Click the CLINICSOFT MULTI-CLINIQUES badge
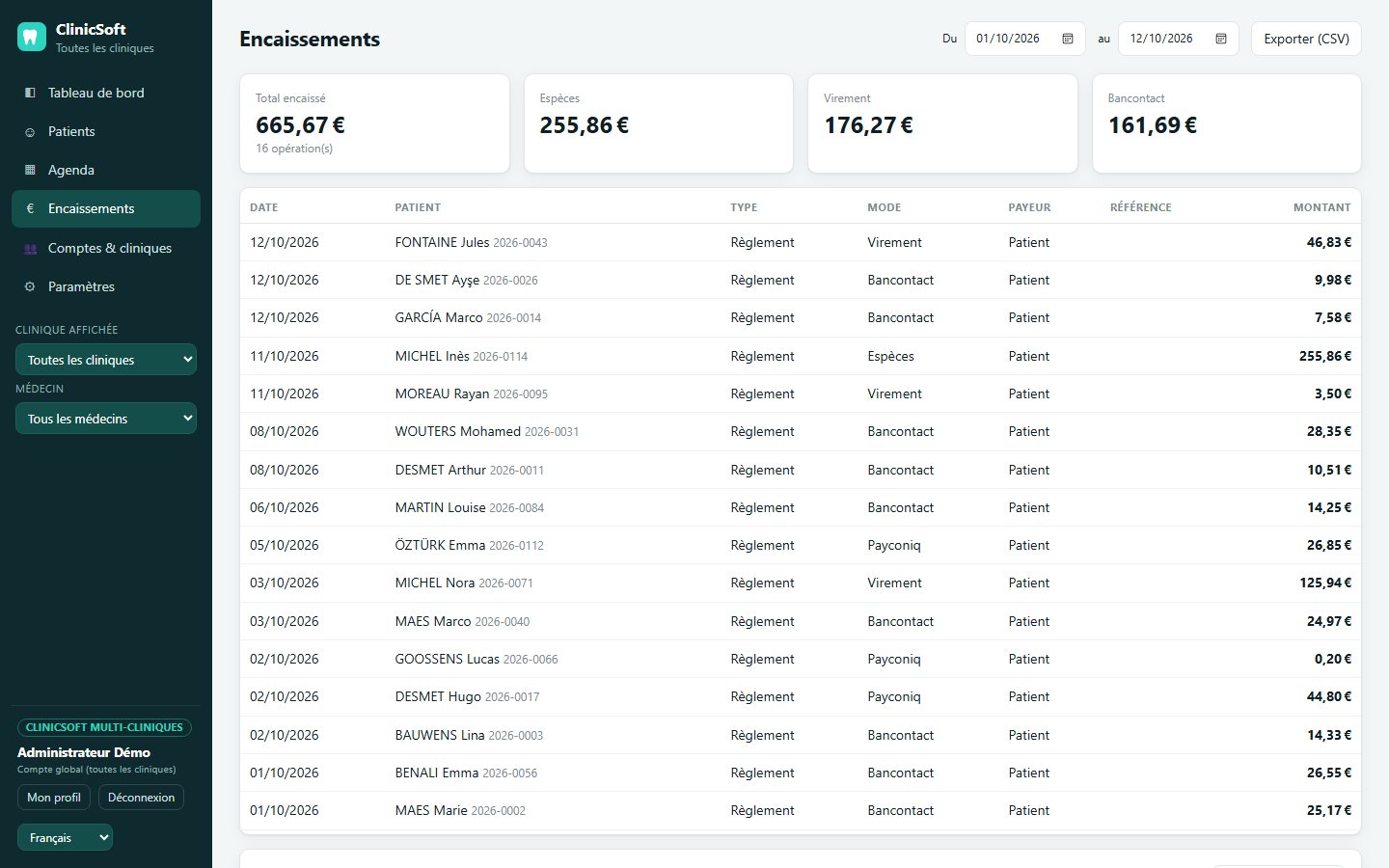Screen dimensions: 1389x868 click(x=104, y=727)
